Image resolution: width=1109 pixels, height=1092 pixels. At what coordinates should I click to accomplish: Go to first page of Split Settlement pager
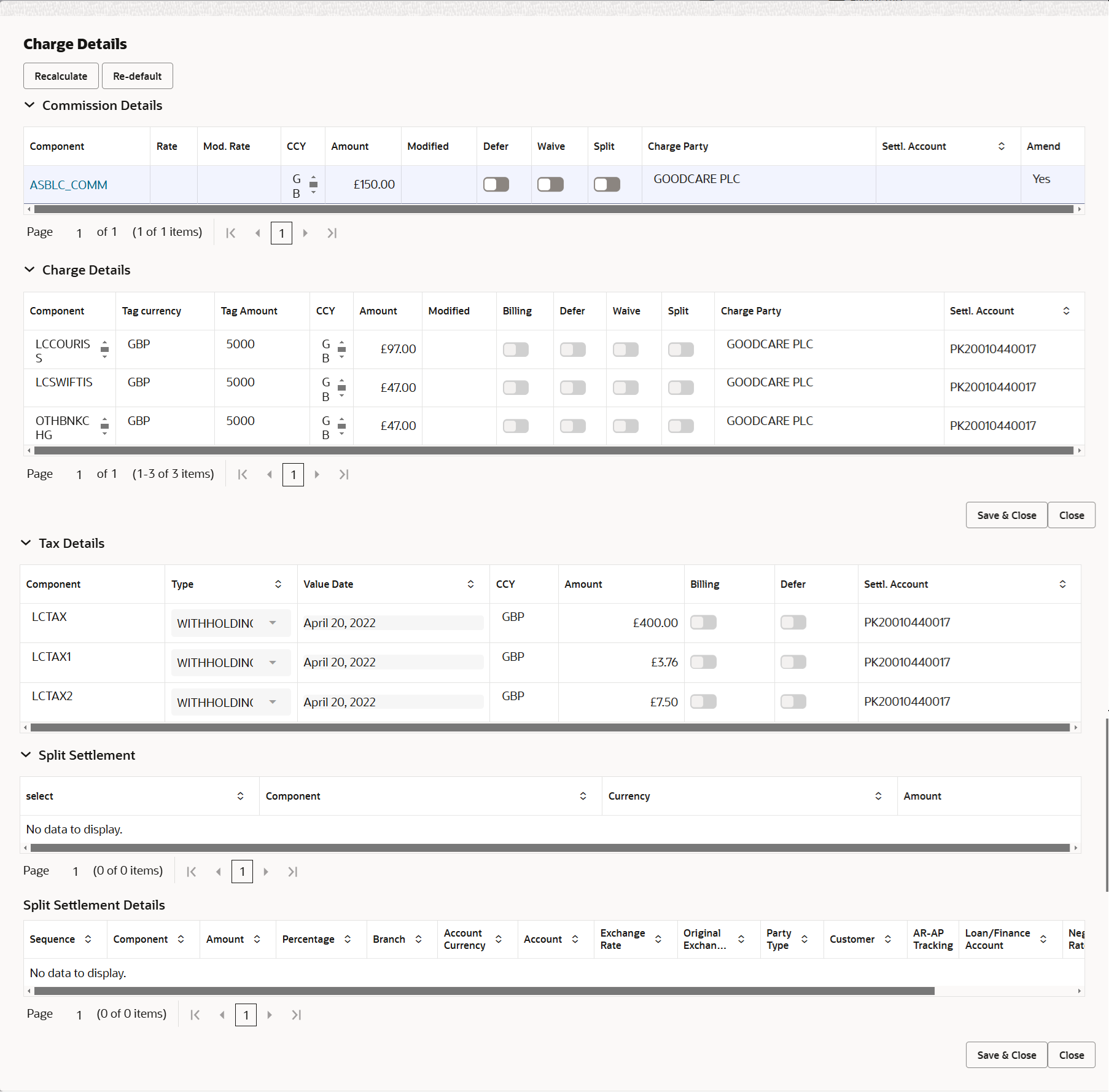[x=191, y=872]
